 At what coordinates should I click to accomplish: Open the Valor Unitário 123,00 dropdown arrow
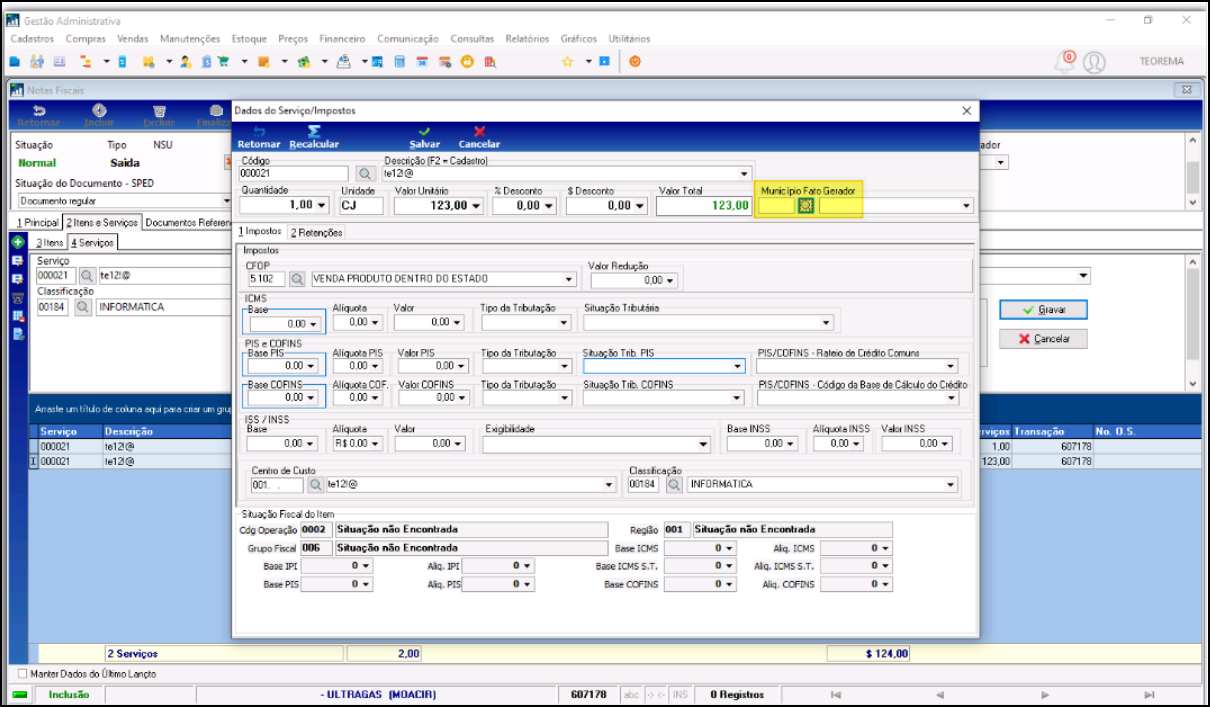(475, 206)
